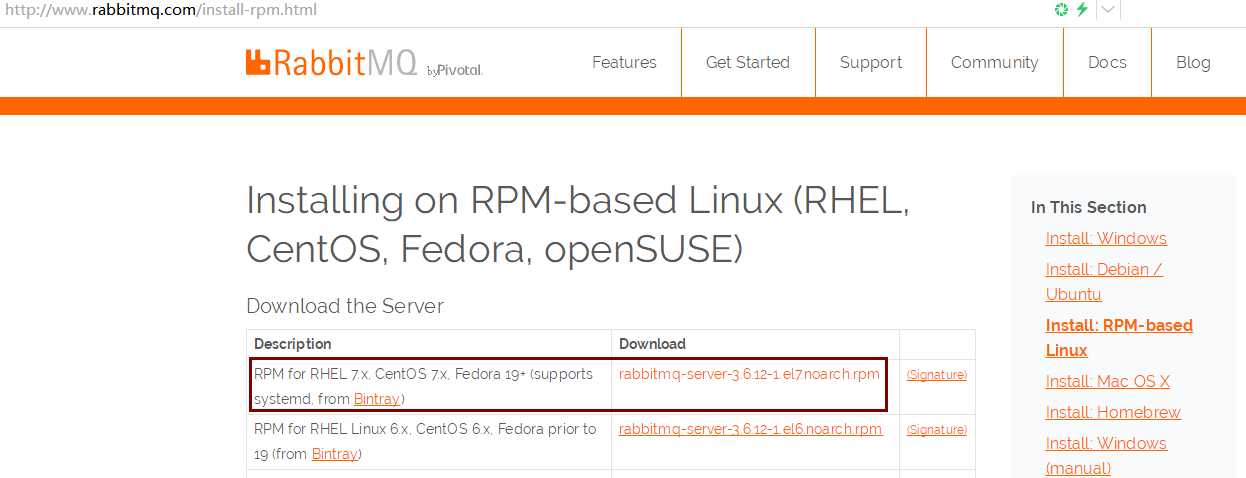The width and height of the screenshot is (1246, 478).
Task: Click the Description column header
Action: click(x=293, y=344)
